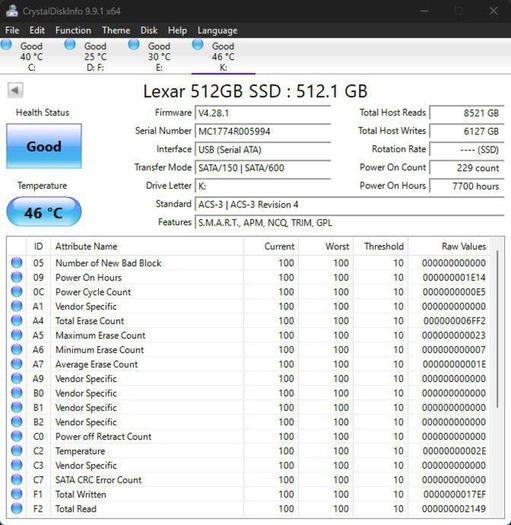Click status icon for B2 Vendor Specific
Screen dimensions: 511x525
point(16,422)
